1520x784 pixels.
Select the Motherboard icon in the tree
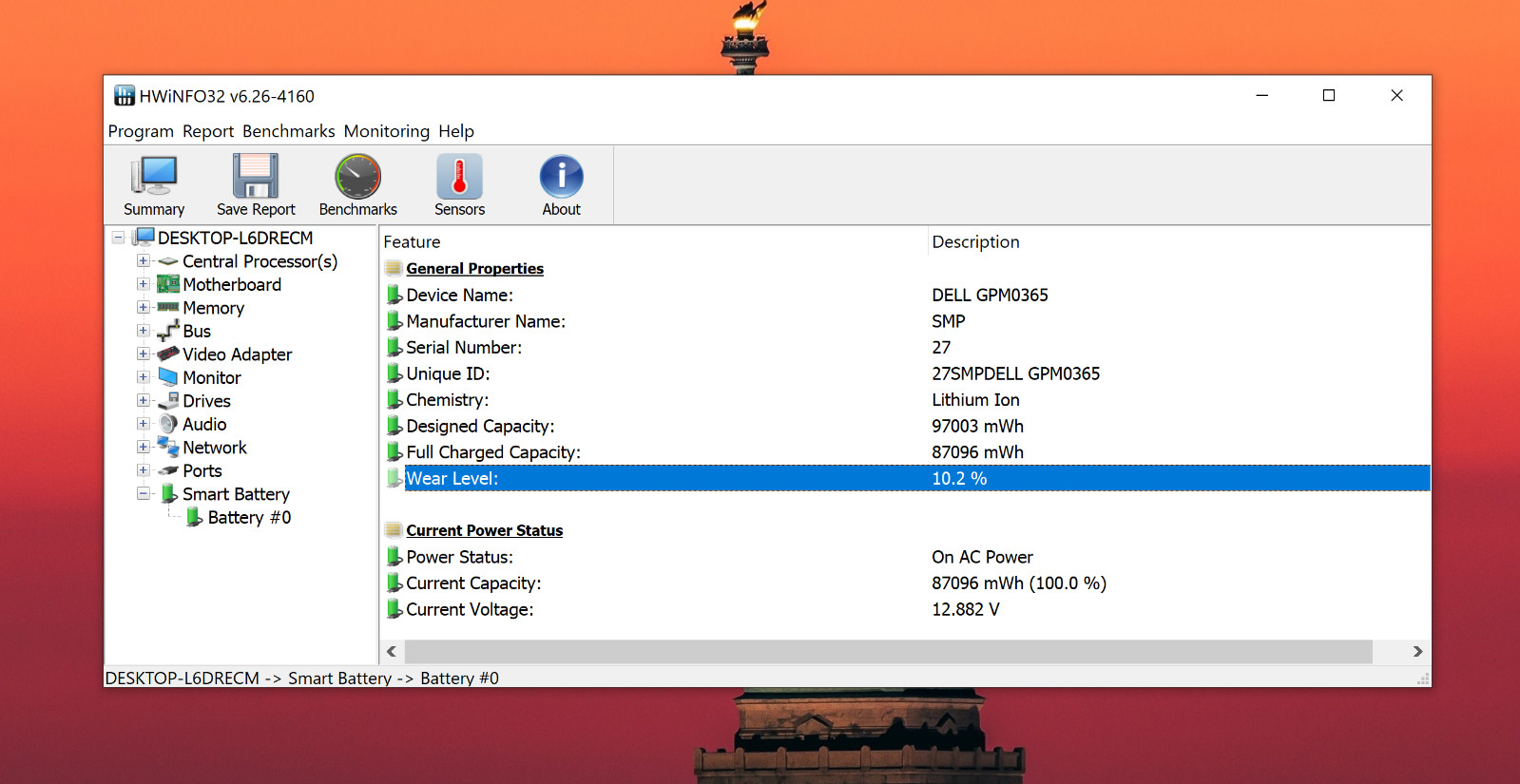168,284
